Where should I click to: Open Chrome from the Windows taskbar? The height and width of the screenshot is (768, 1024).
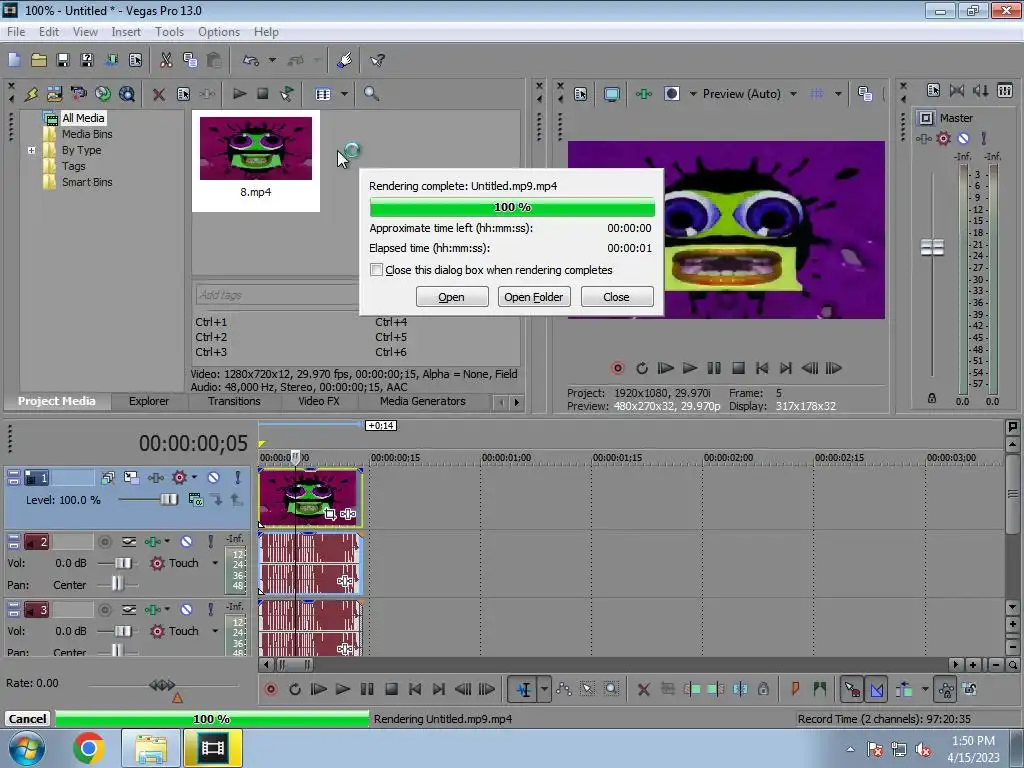(x=89, y=748)
